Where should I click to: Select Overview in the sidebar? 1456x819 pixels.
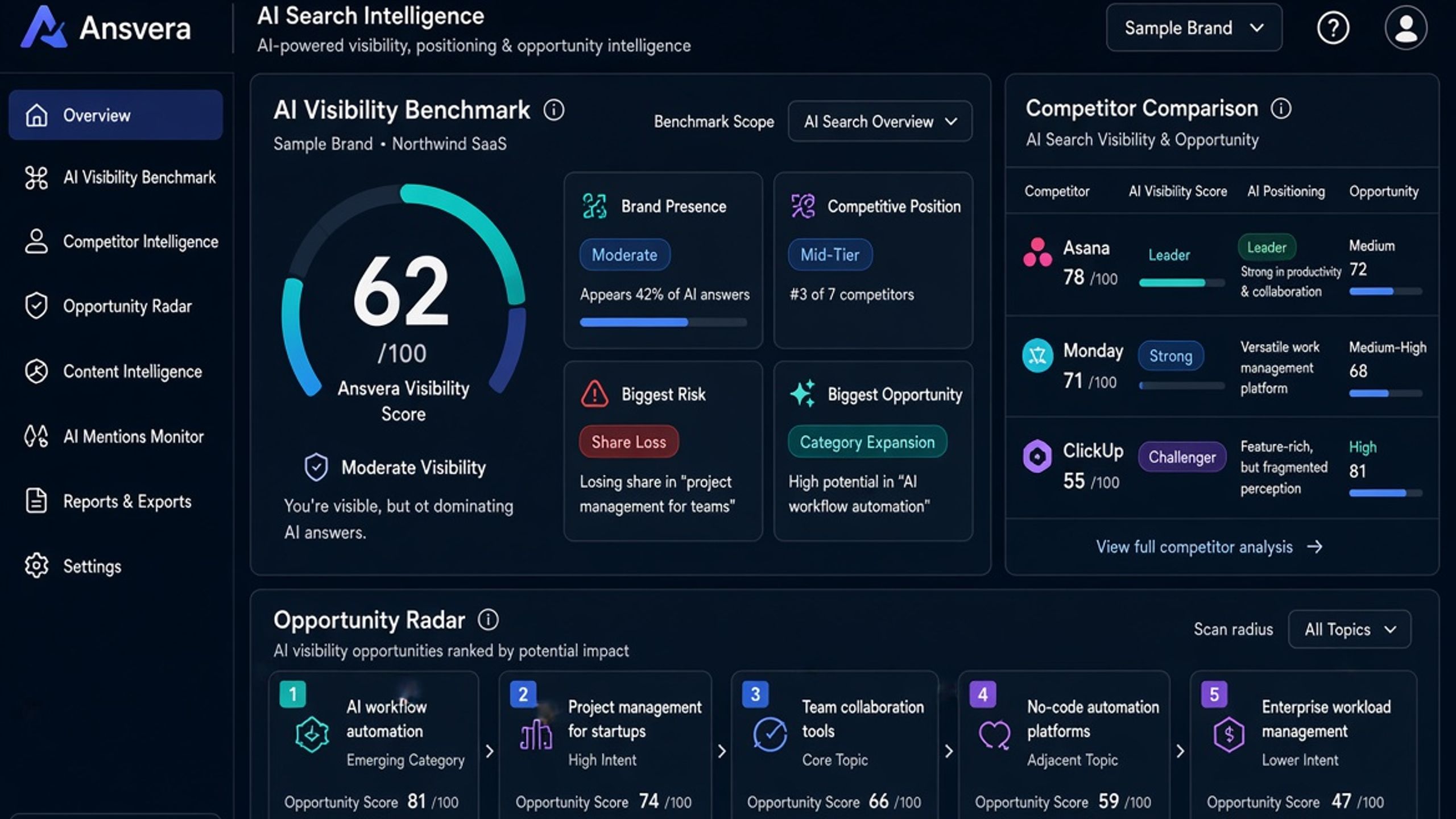tap(115, 115)
